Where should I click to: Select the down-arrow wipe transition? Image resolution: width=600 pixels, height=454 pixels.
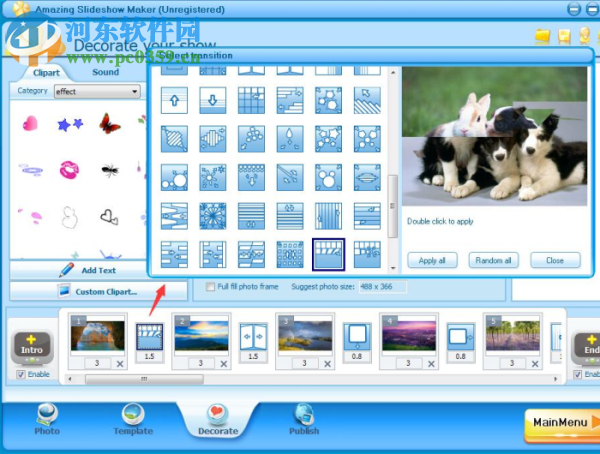point(213,100)
